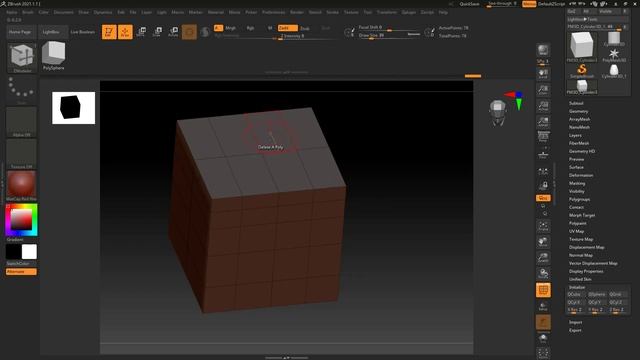Open the Document menu
Viewport: 640px width, 360px height.
[x=64, y=12]
